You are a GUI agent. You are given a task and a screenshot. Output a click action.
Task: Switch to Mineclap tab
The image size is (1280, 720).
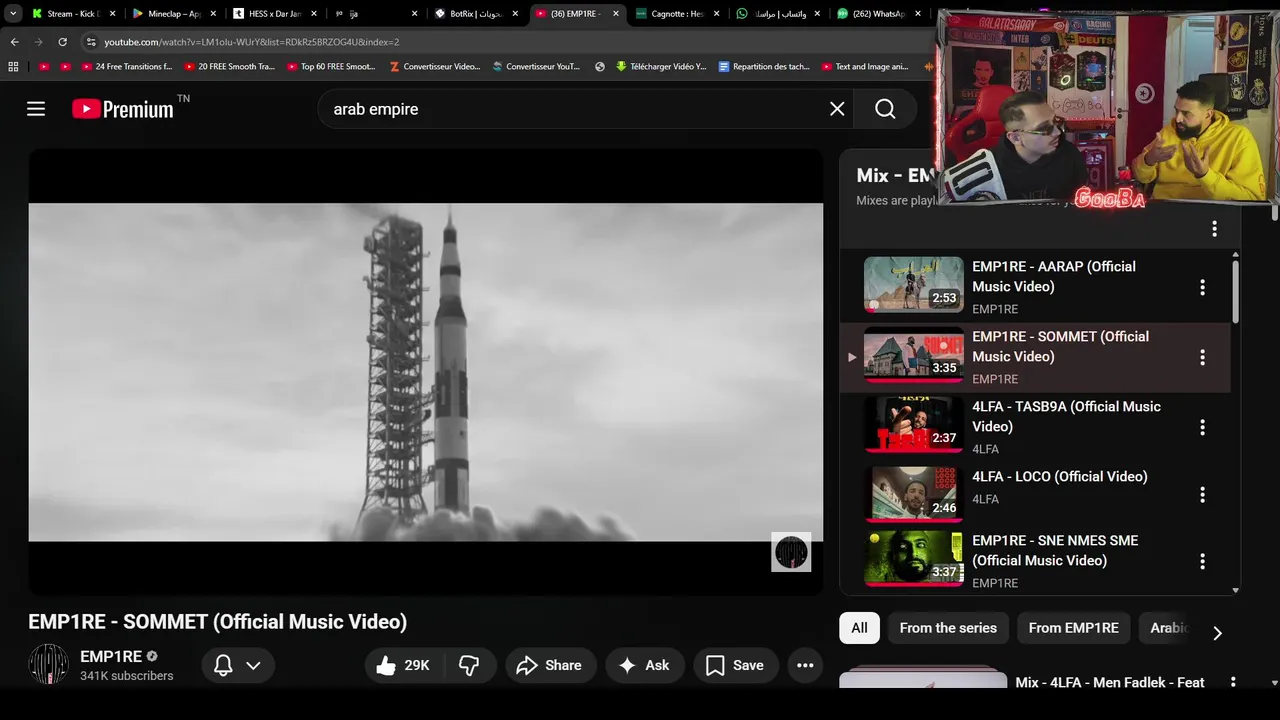tap(174, 14)
